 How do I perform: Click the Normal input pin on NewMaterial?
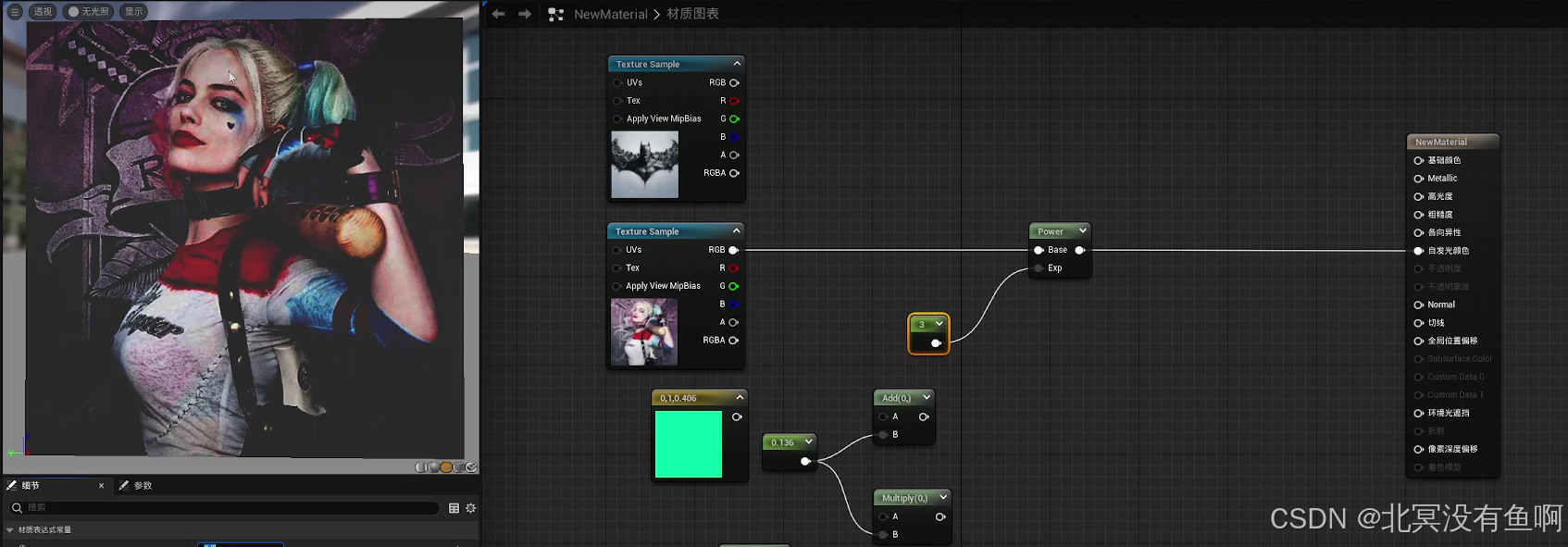pos(1418,305)
